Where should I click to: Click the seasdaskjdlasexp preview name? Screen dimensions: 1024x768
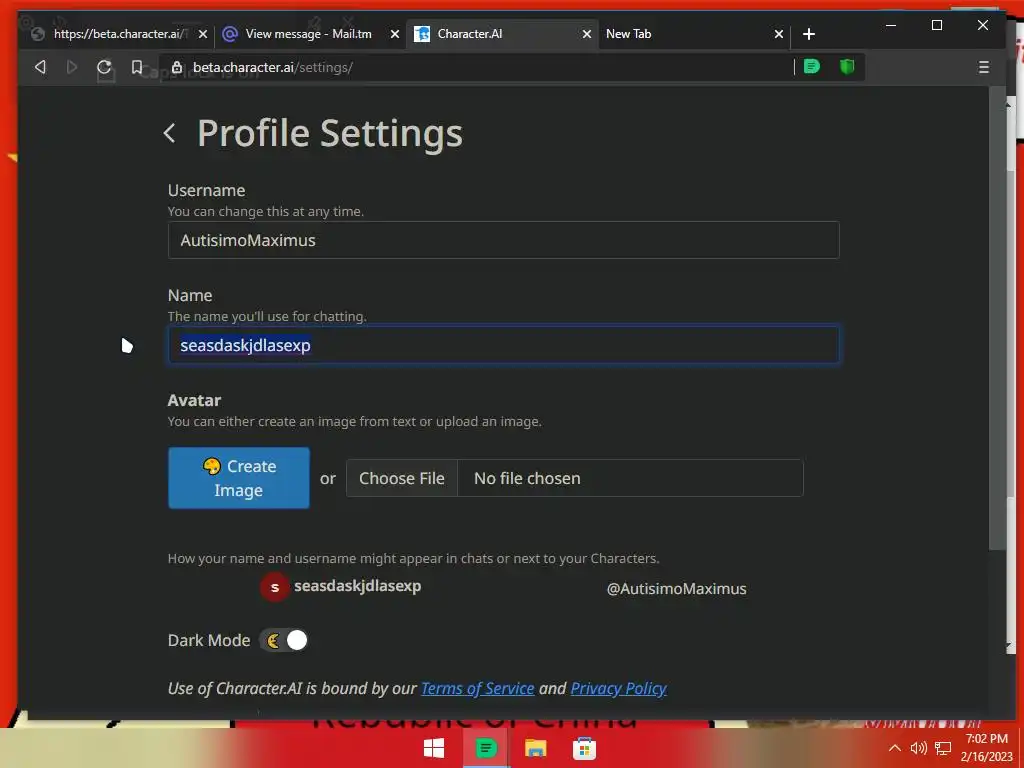point(357,586)
